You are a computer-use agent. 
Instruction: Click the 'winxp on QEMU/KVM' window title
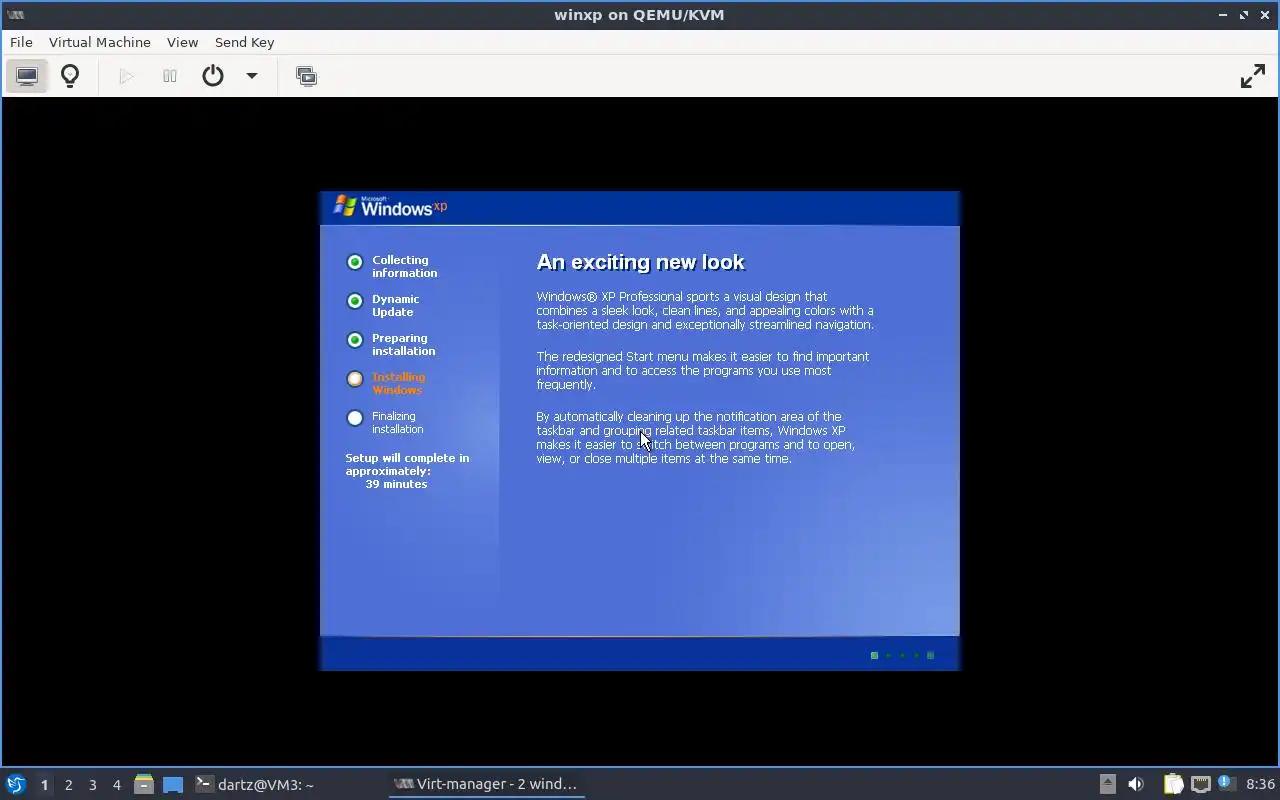click(640, 15)
